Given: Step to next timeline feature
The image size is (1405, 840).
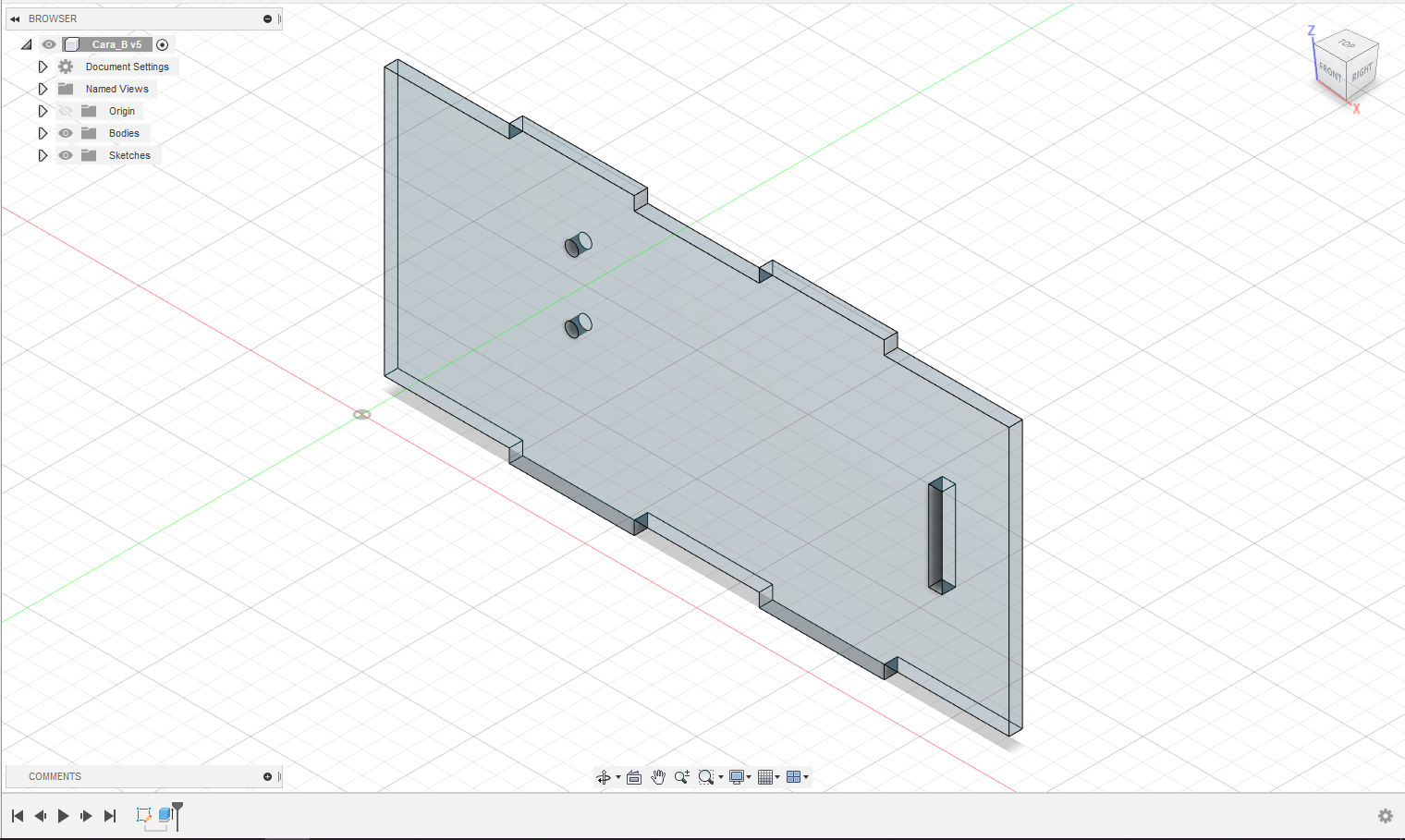Looking at the screenshot, I should 87,816.
